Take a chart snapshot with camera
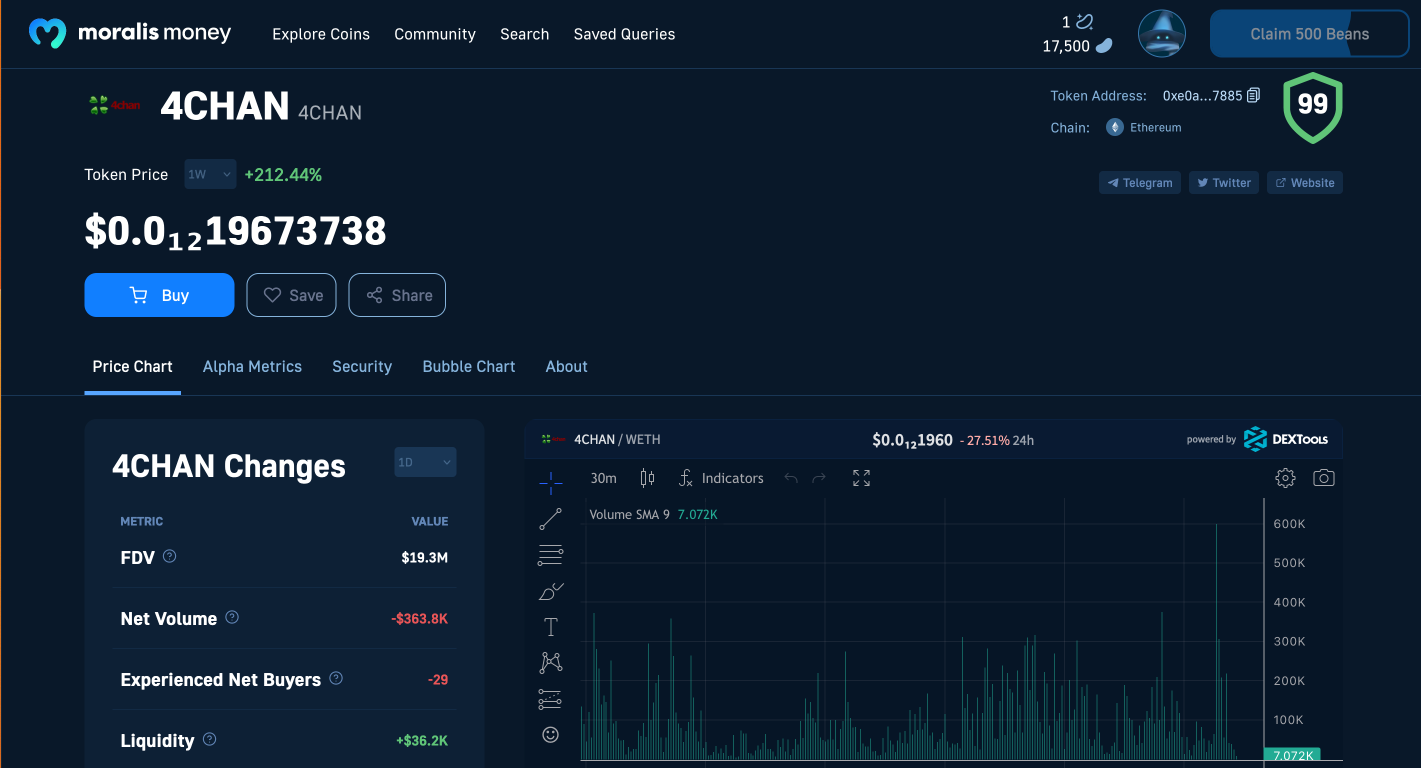The height and width of the screenshot is (768, 1421). coord(1324,478)
